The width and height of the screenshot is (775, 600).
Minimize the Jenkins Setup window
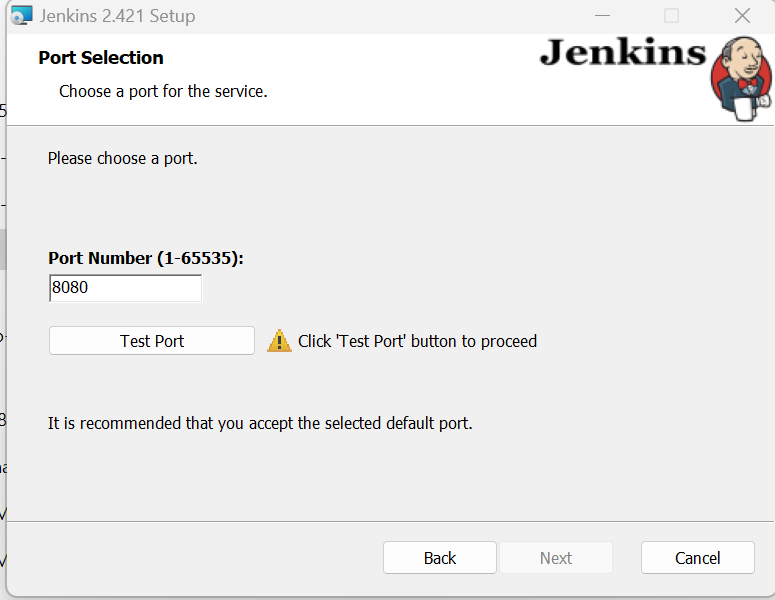click(601, 16)
